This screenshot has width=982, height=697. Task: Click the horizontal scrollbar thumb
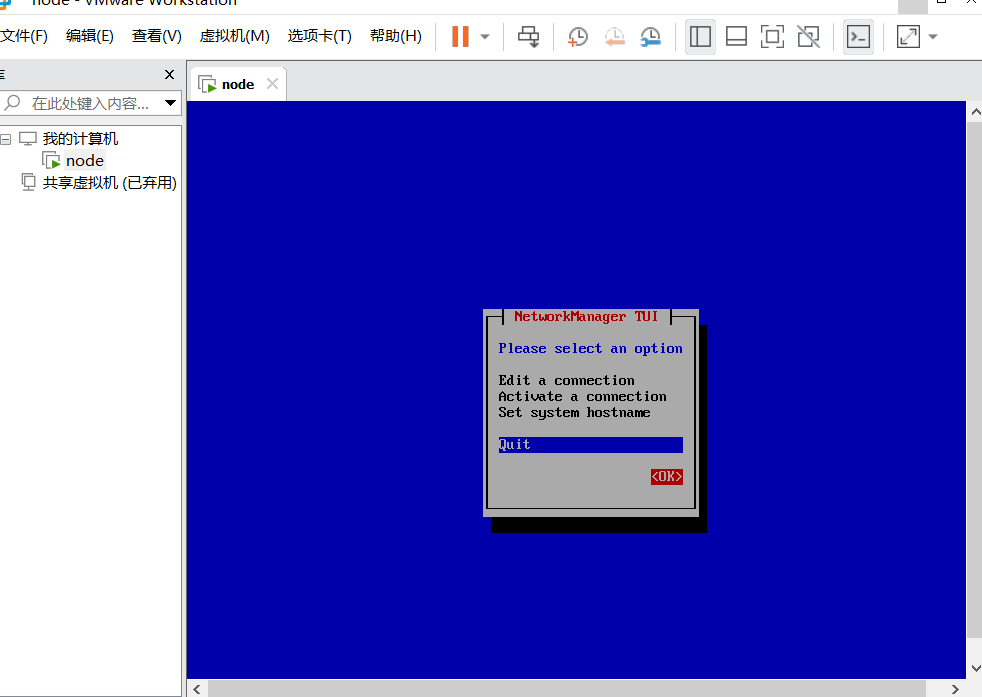tap(567, 689)
